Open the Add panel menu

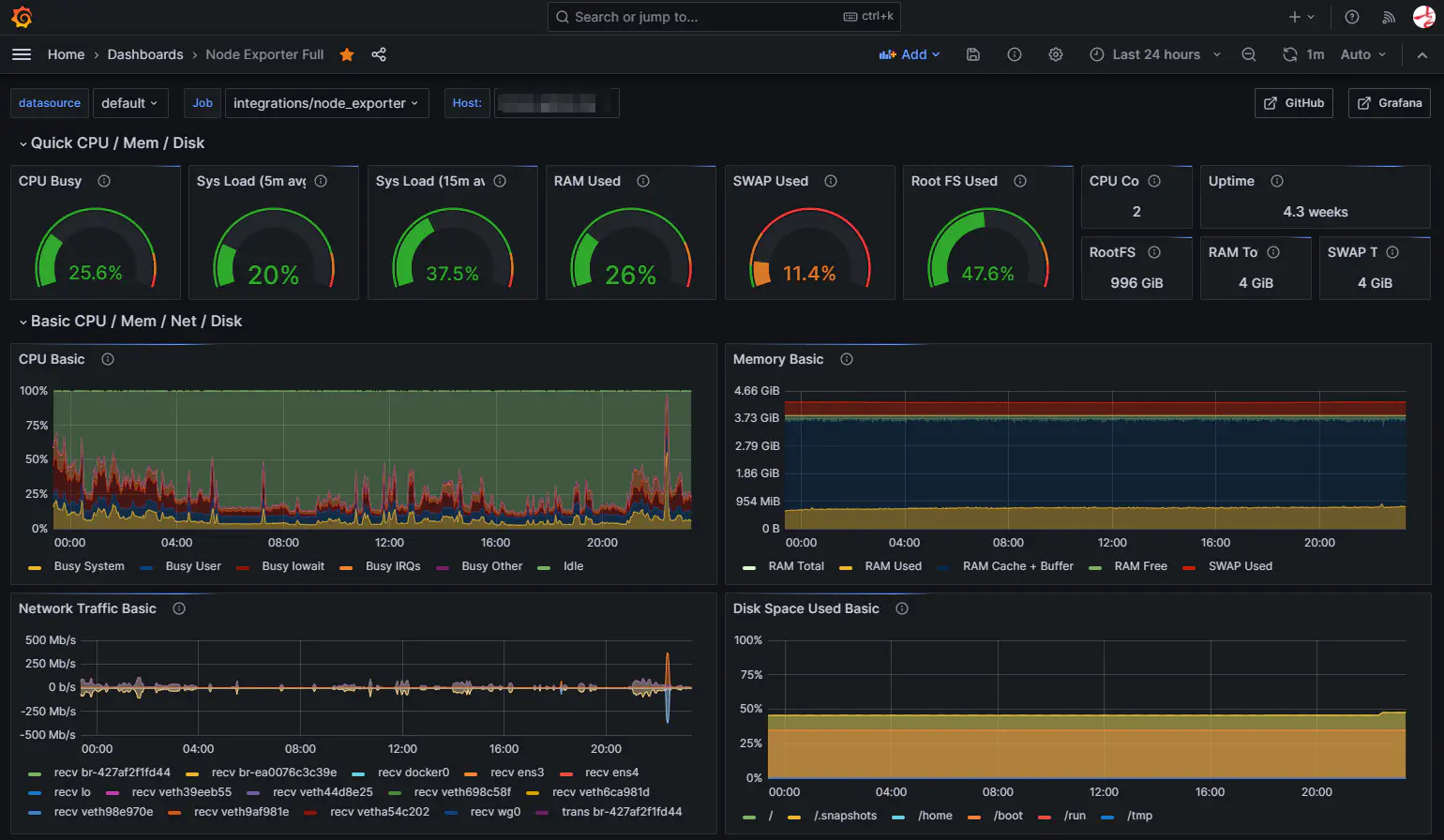click(x=909, y=54)
